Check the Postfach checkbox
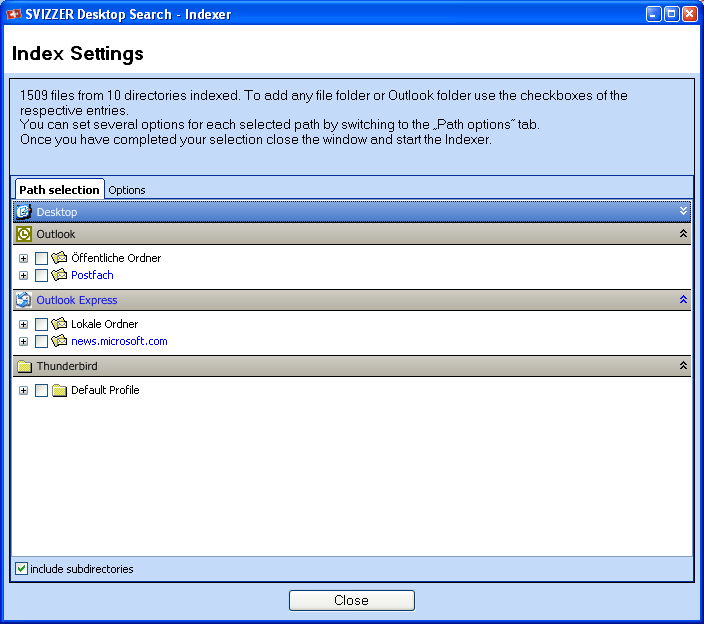This screenshot has width=704, height=624. (41, 275)
